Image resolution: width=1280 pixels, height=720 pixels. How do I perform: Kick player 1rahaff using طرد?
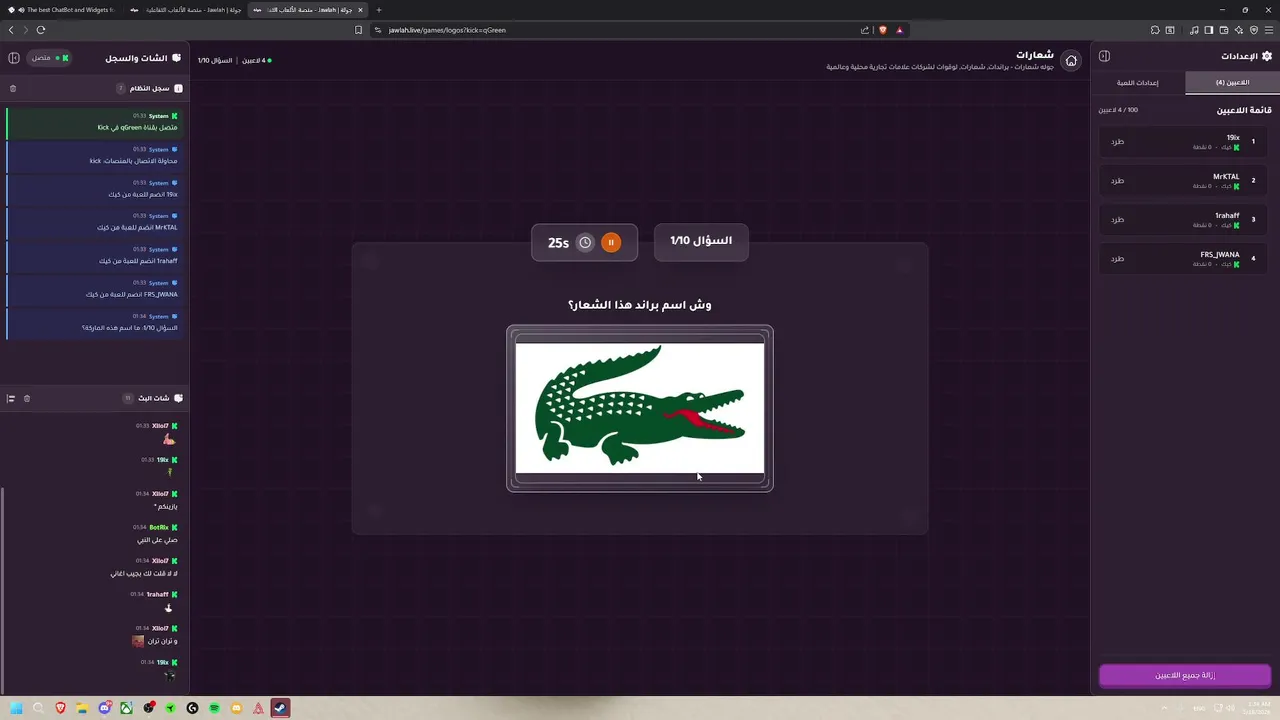pyautogui.click(x=1117, y=219)
